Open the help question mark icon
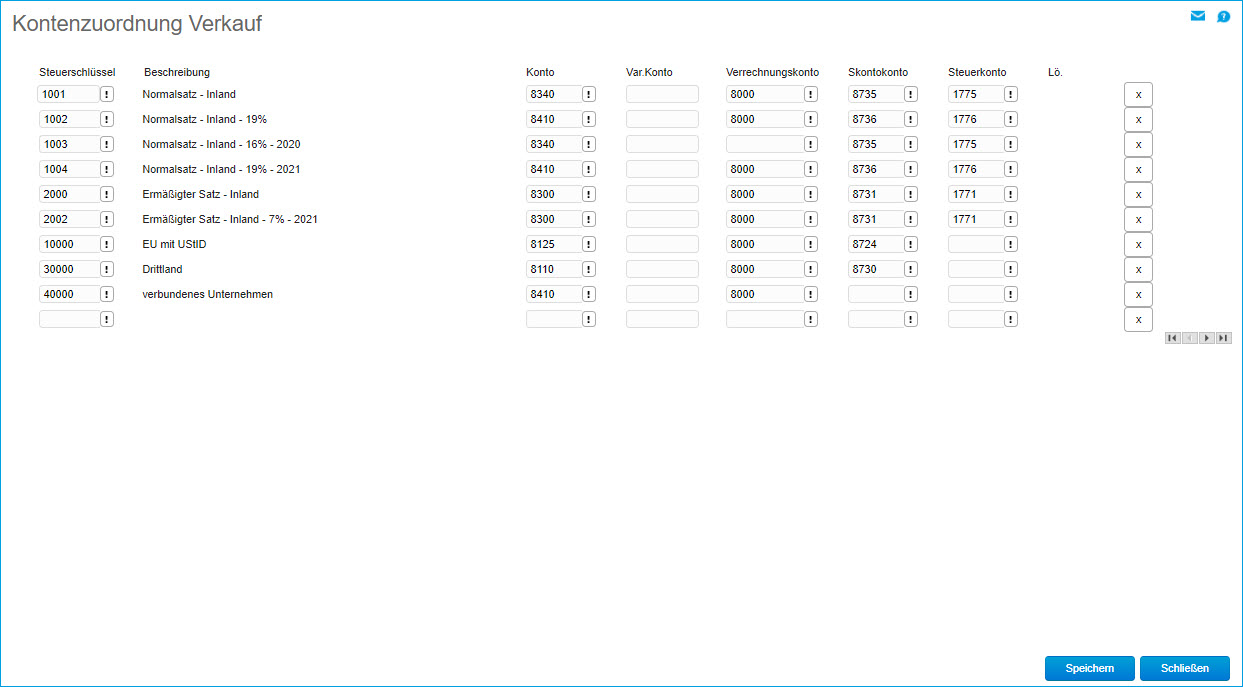 (x=1223, y=17)
